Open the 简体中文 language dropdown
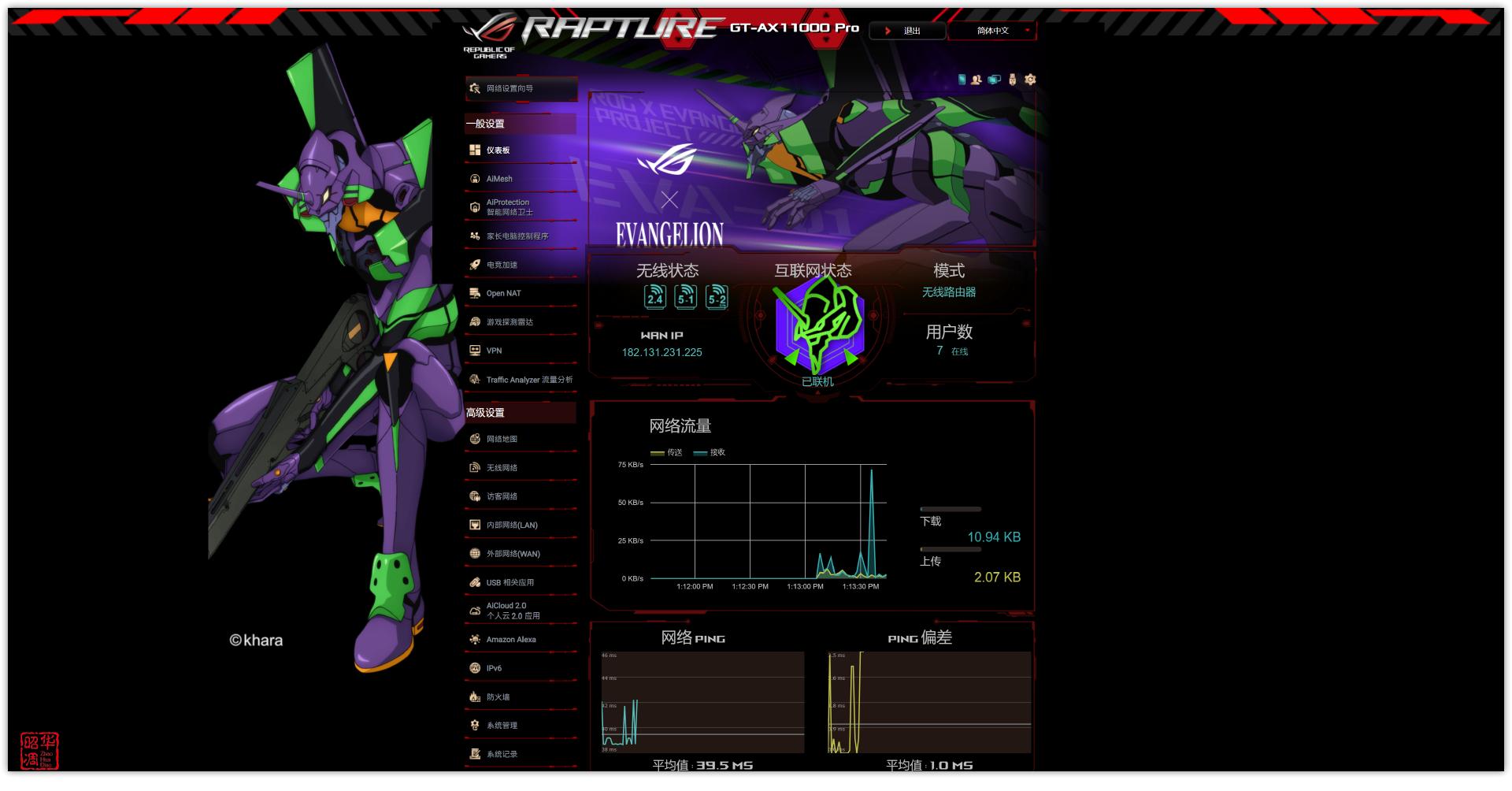 click(x=993, y=31)
